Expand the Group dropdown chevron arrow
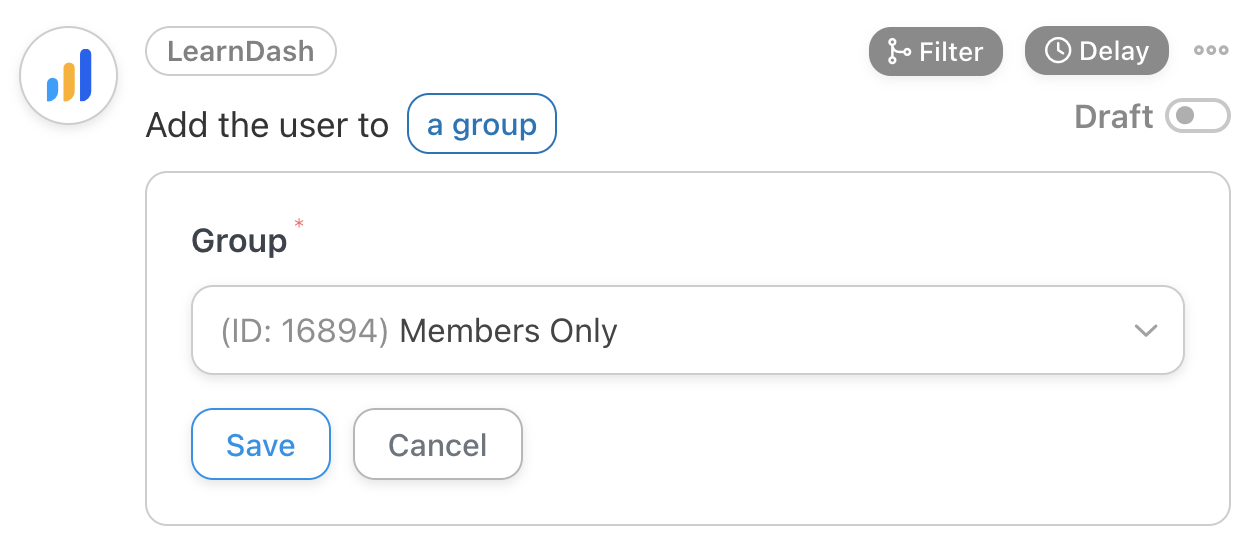 [1145, 330]
